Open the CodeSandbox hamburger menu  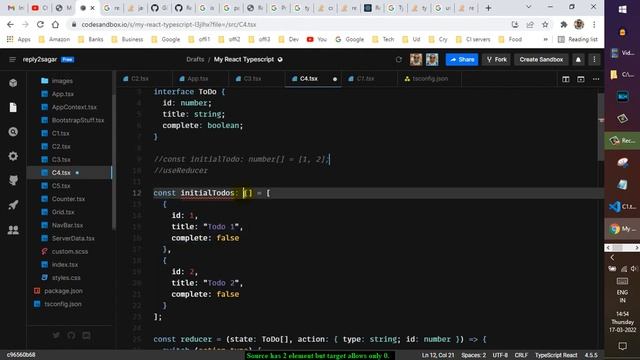pos(12,60)
